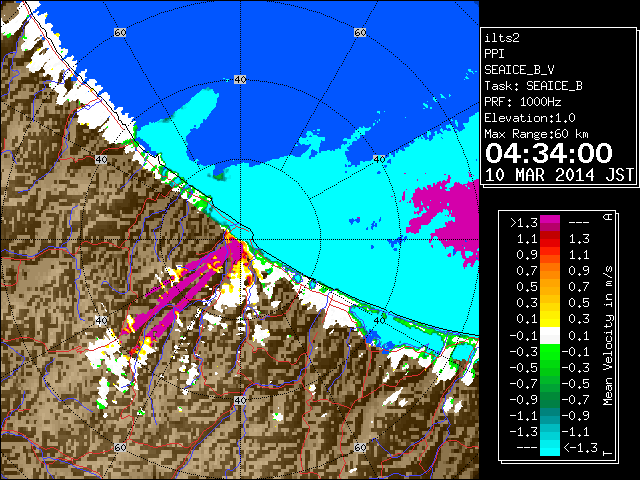Click the vertical 'Mean Velocity in m/s' label
640x480 pixels.
[x=608, y=335]
